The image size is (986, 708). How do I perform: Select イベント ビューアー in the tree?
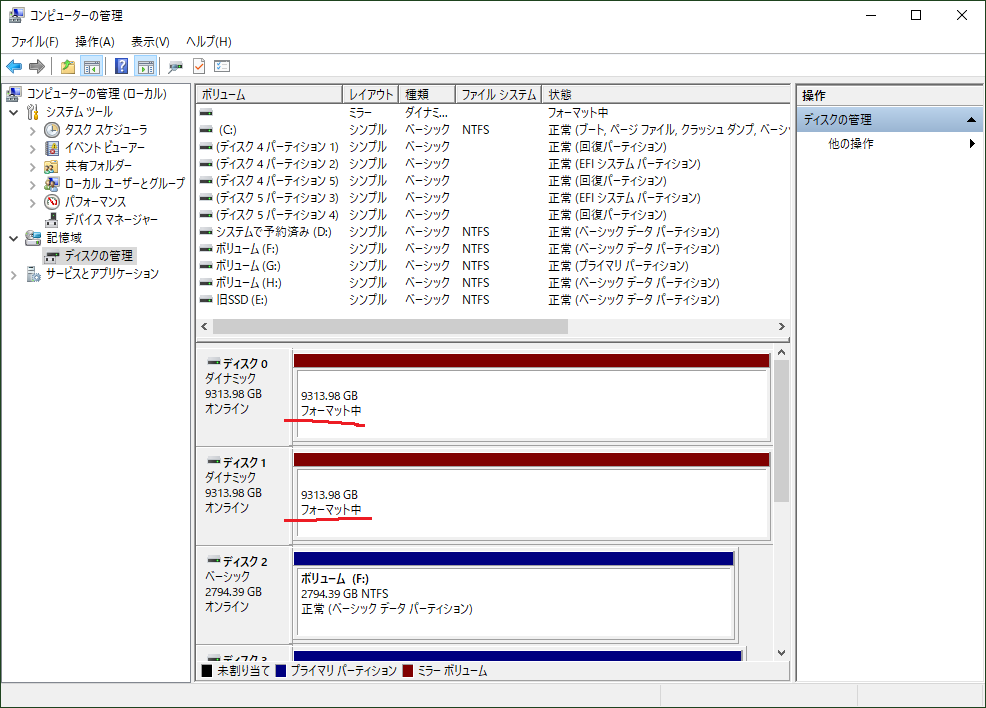click(x=104, y=148)
